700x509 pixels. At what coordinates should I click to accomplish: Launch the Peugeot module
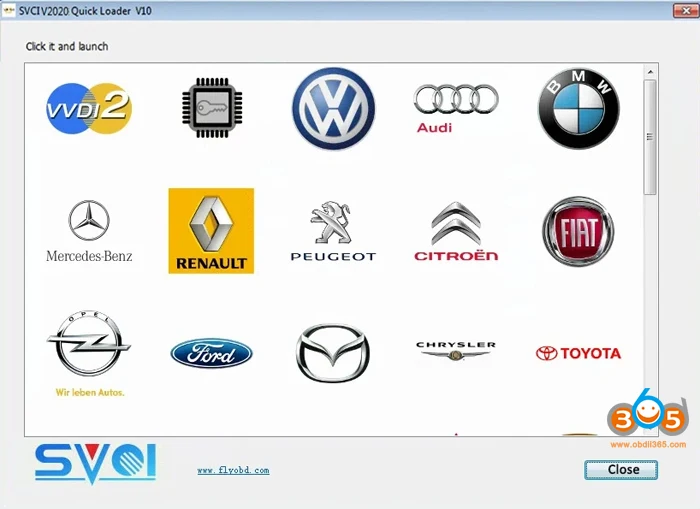[333, 231]
